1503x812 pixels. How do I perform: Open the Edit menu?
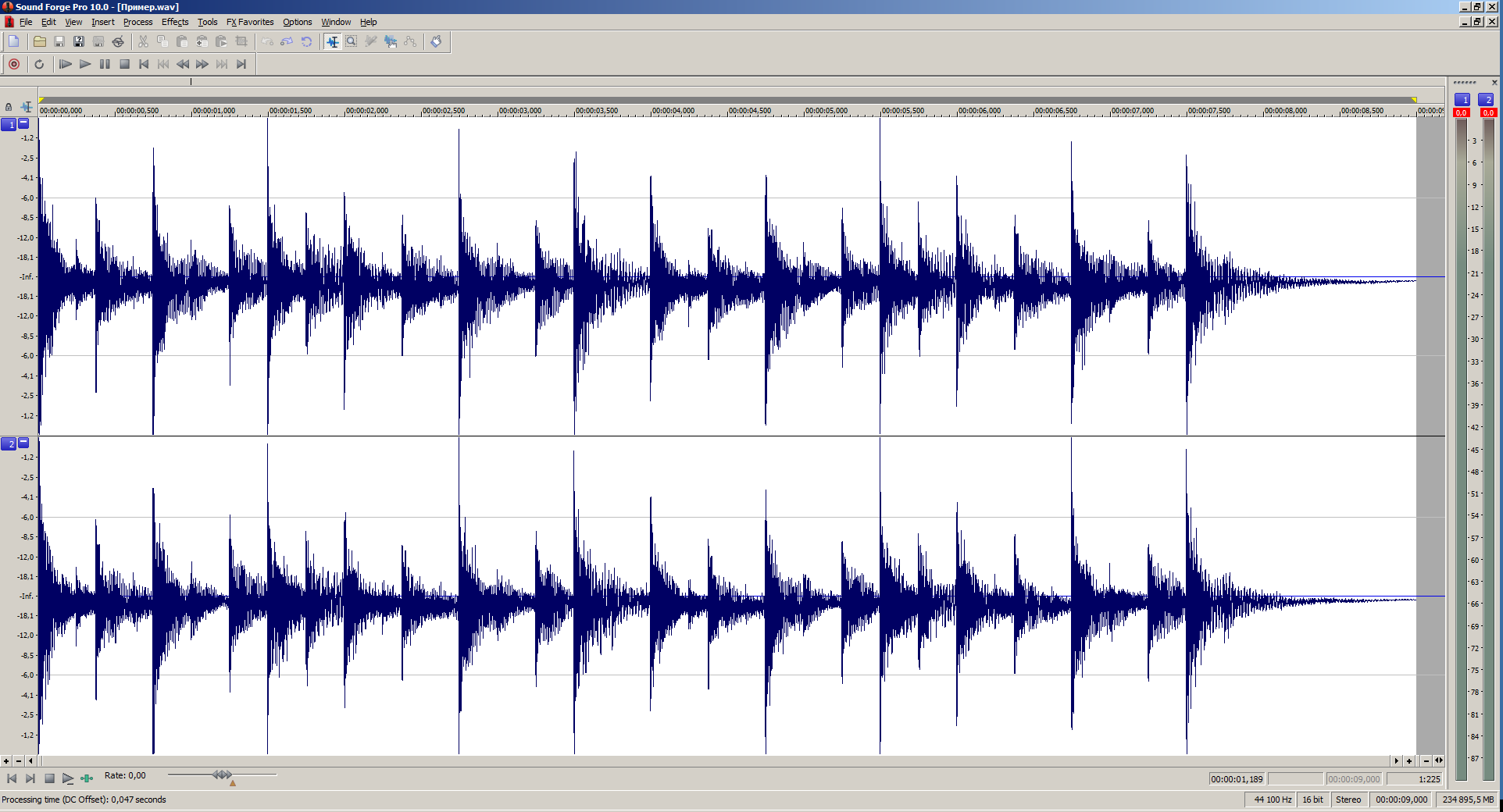click(x=48, y=22)
